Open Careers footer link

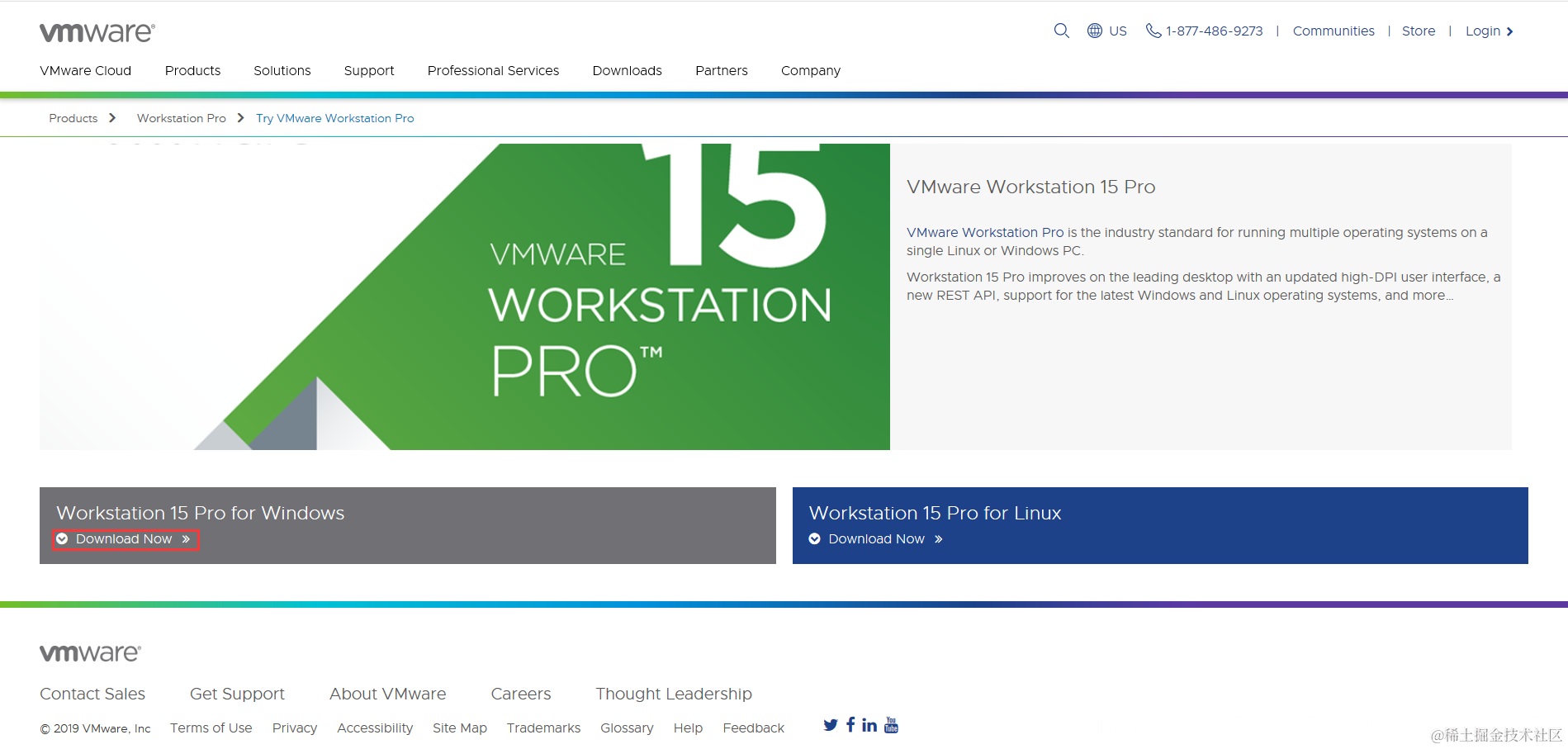520,694
